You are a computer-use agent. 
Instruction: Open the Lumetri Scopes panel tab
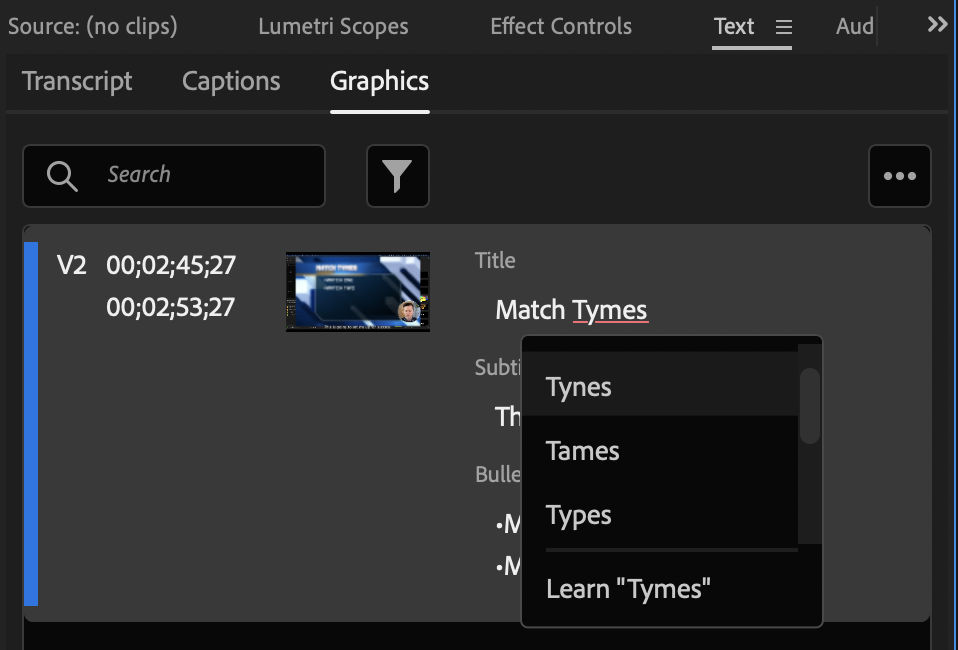333,26
